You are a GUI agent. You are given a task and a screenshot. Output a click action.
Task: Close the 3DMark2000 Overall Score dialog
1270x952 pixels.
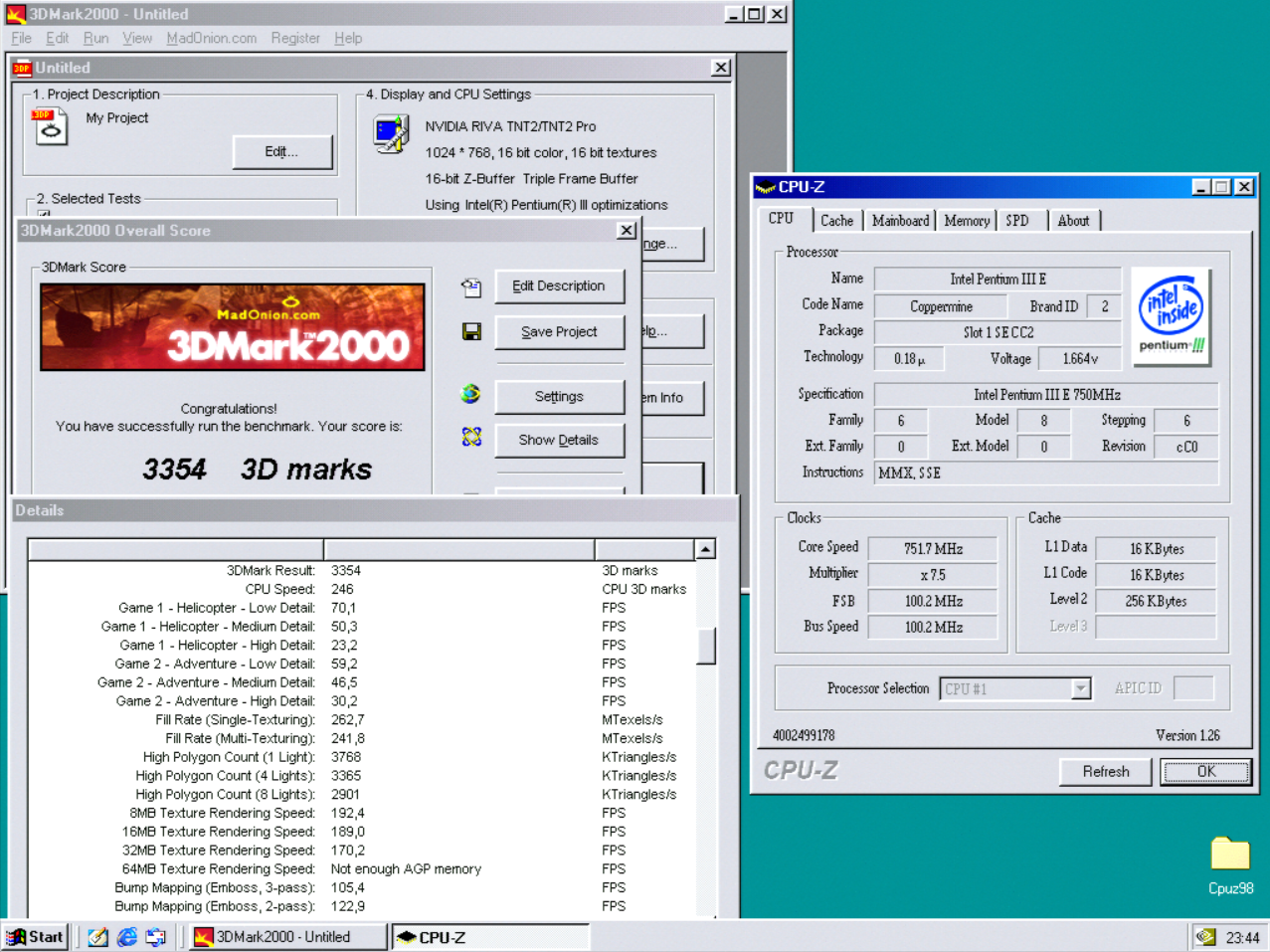pyautogui.click(x=627, y=231)
